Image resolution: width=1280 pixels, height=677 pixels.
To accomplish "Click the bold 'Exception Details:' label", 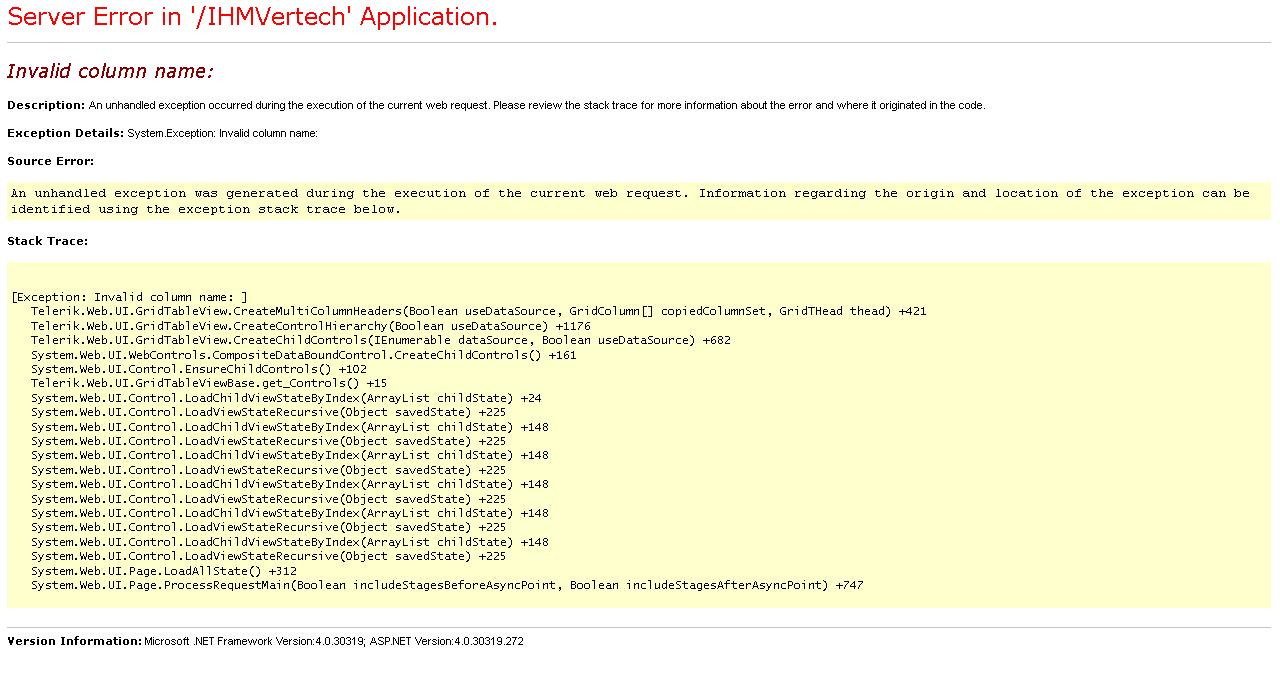I will (x=65, y=133).
